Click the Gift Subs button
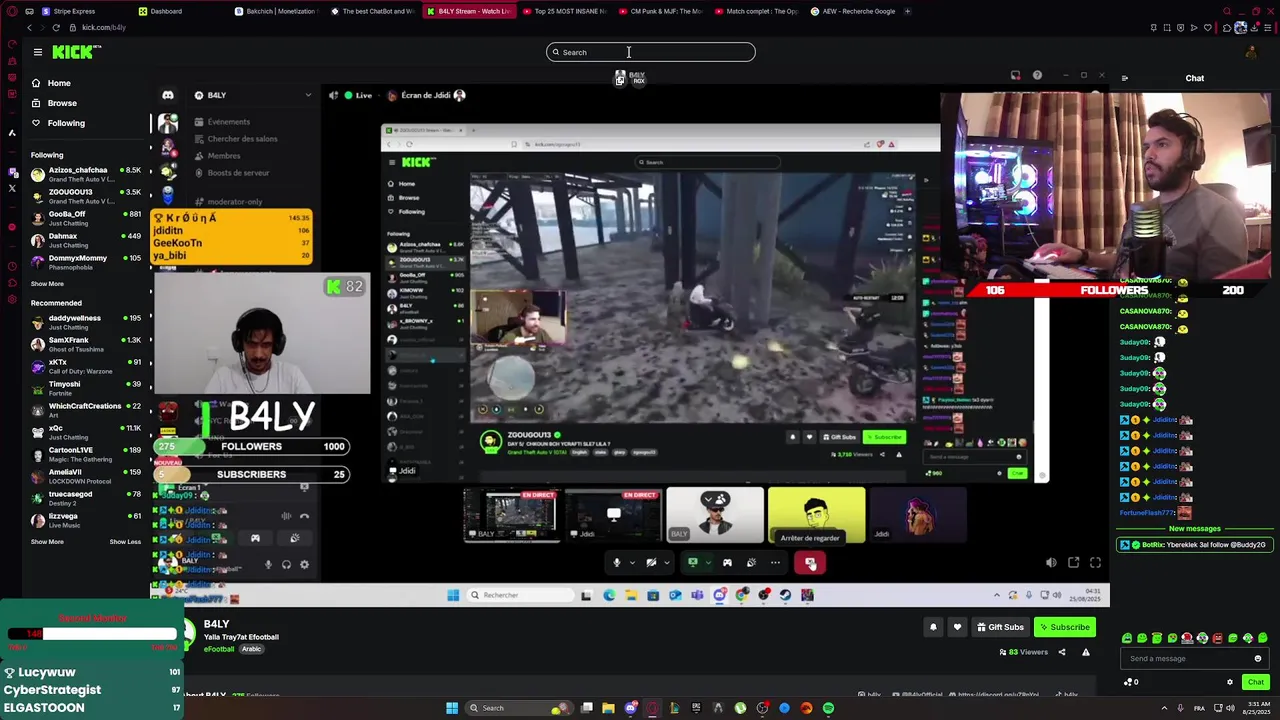 point(1000,627)
